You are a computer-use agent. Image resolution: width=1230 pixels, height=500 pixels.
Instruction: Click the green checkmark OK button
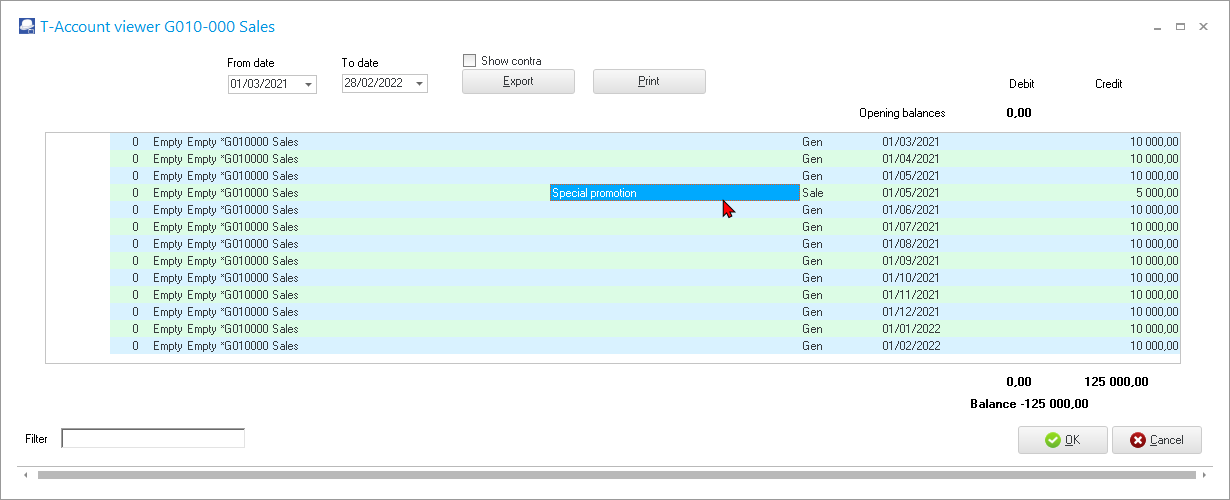tap(1062, 440)
